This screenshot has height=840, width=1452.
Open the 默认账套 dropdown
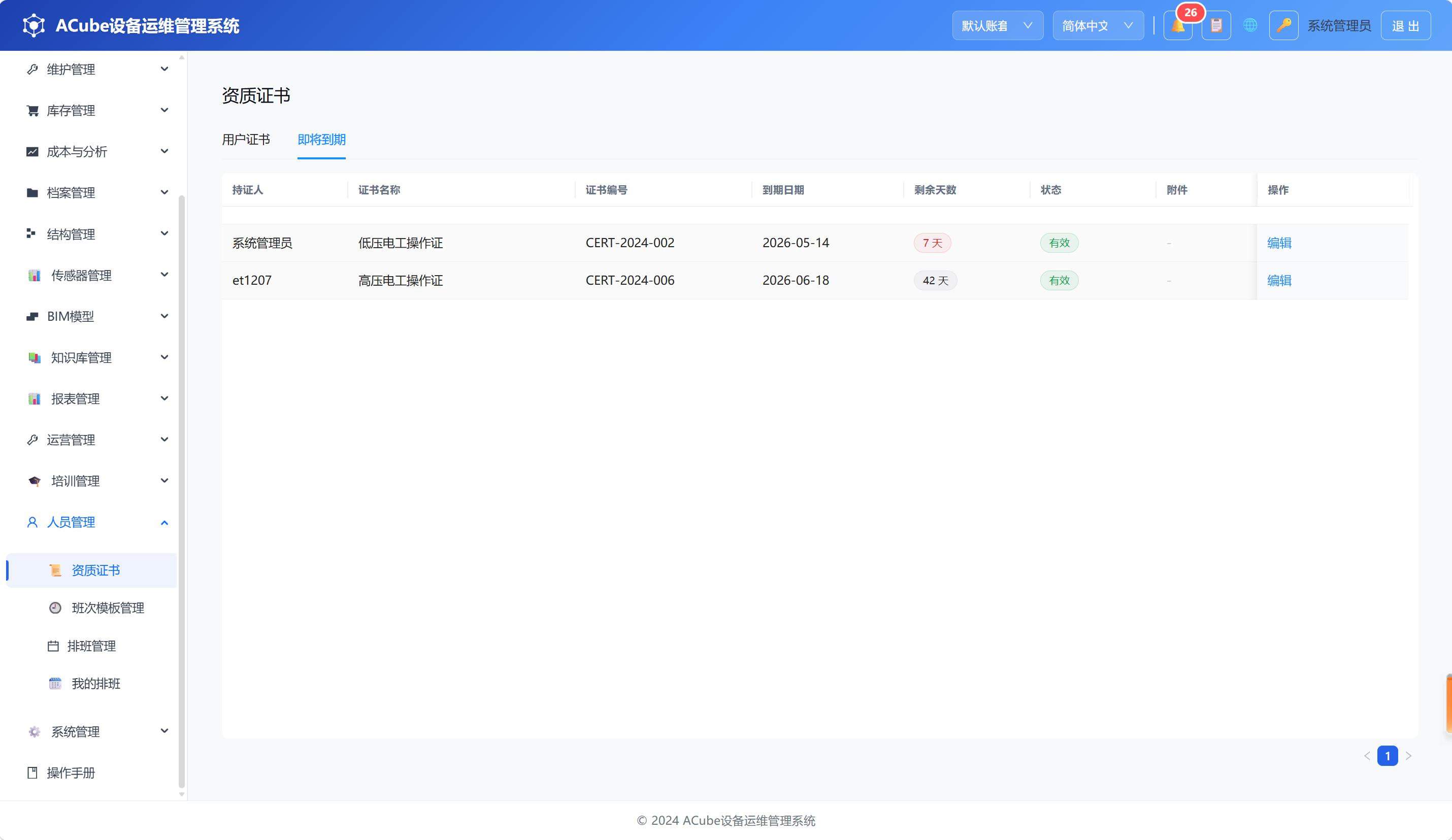tap(998, 25)
